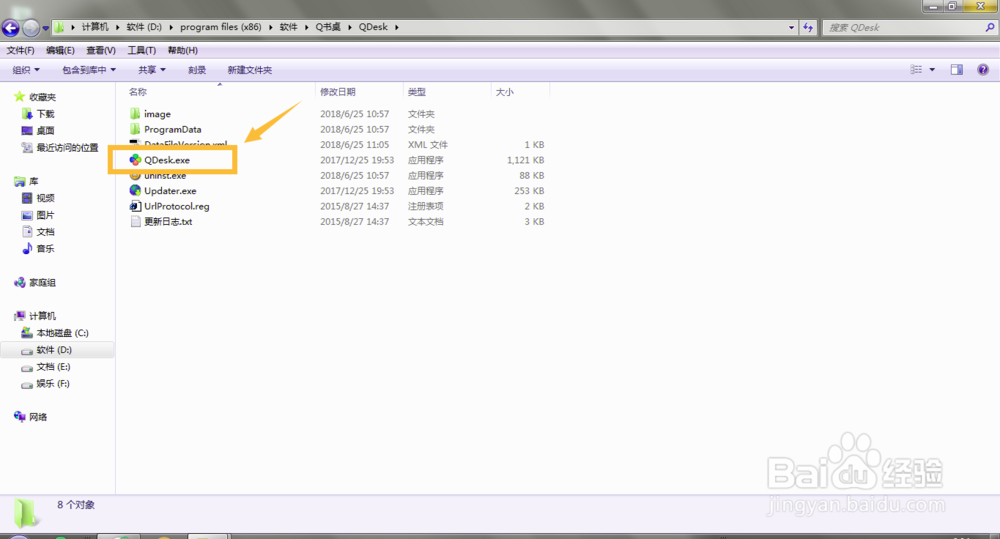
Task: Select the Updater.exe globe icon
Action: (135, 190)
